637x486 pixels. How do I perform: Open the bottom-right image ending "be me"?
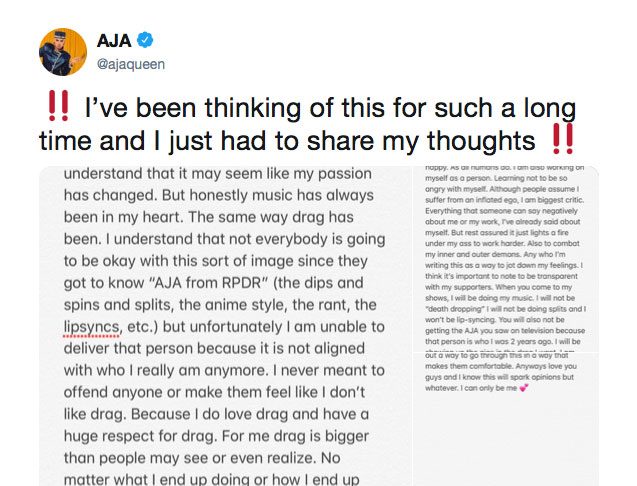point(506,419)
